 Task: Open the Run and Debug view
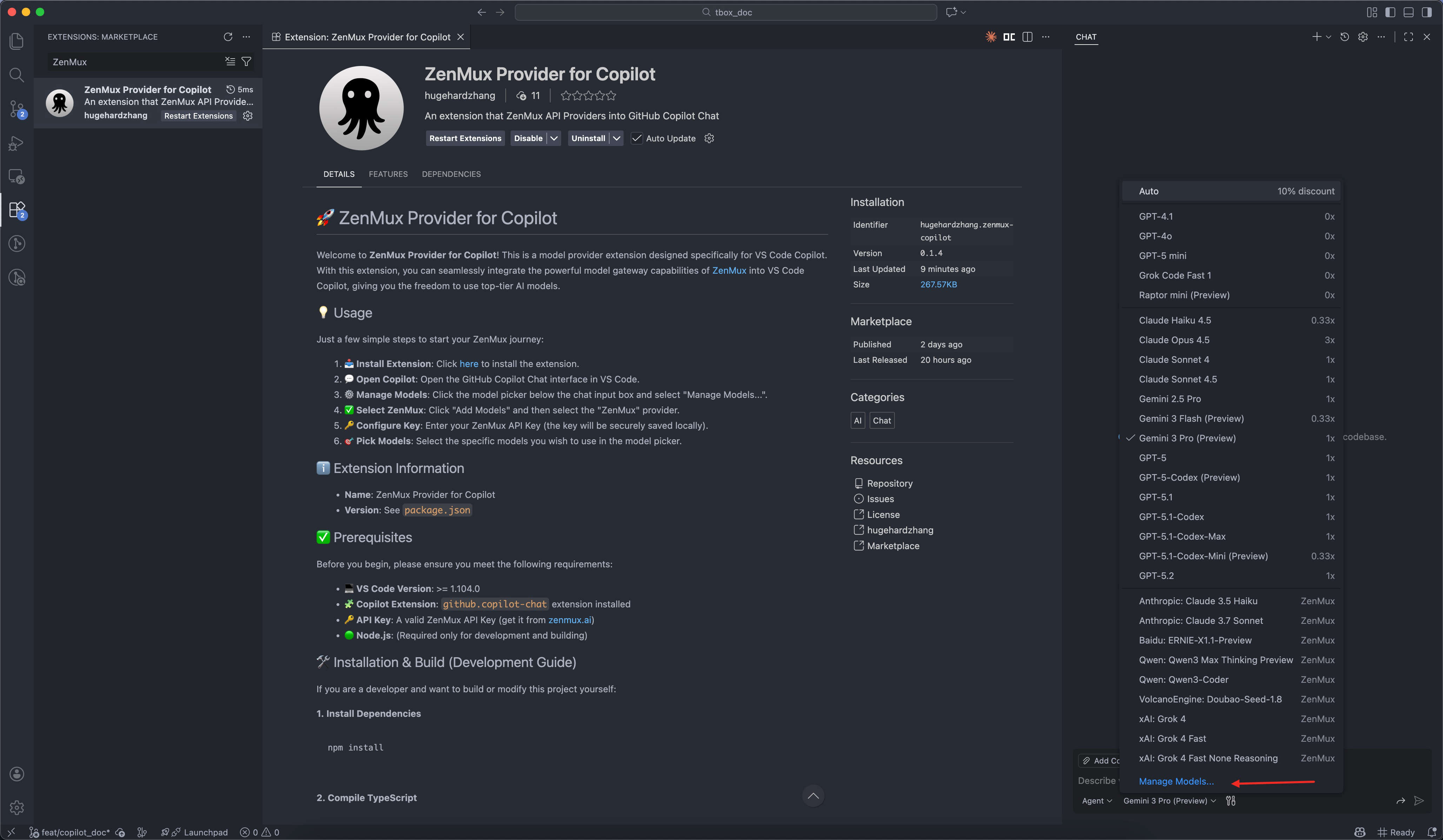coord(16,143)
